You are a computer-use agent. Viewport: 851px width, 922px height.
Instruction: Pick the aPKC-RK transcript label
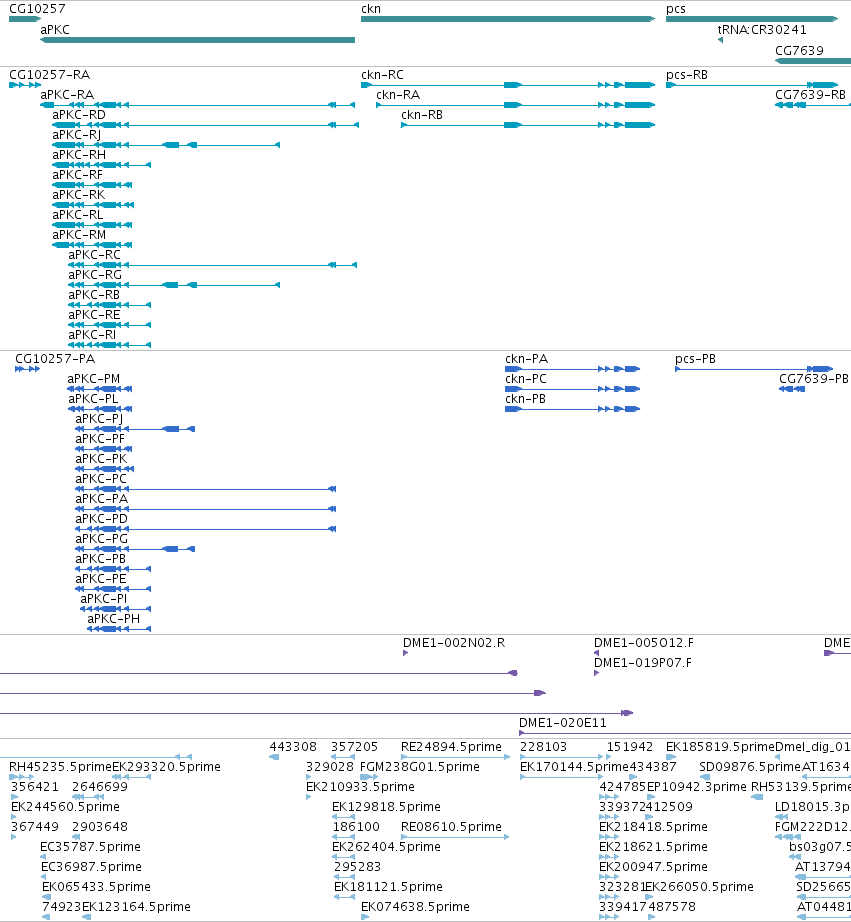click(78, 195)
